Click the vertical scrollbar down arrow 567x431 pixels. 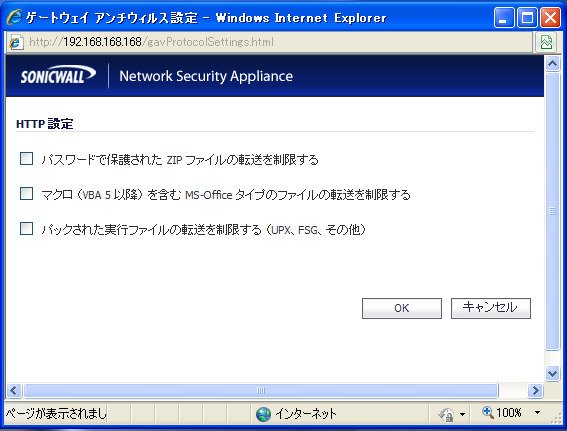pyautogui.click(x=553, y=373)
